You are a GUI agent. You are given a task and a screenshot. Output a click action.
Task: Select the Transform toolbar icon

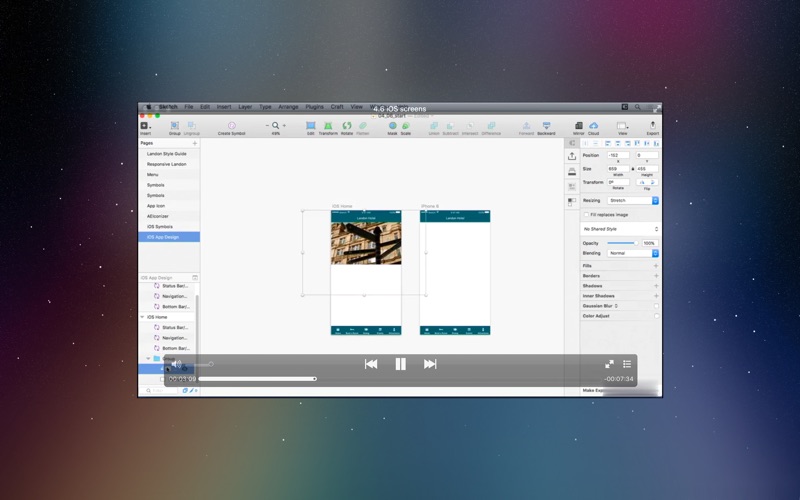[328, 128]
